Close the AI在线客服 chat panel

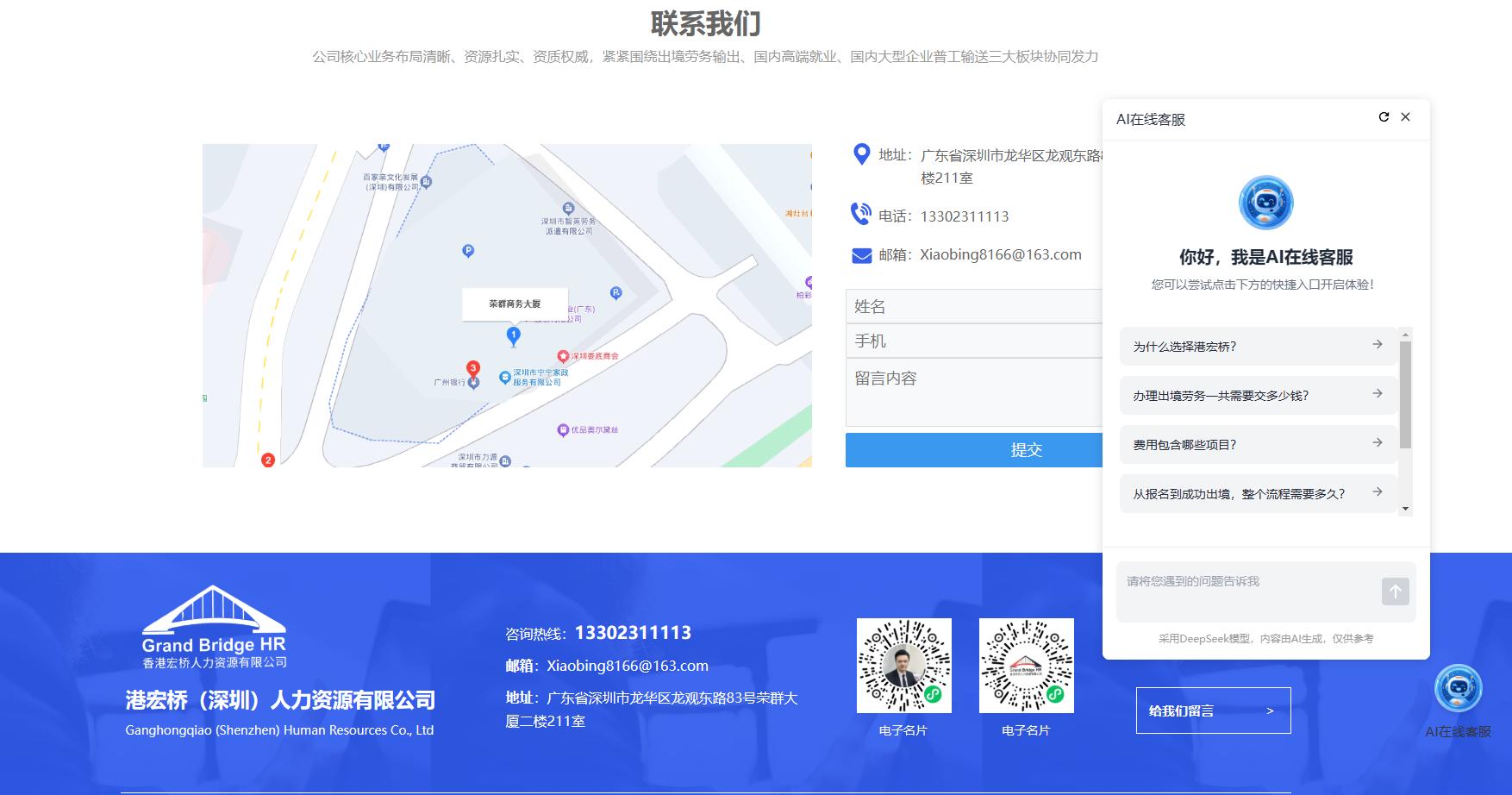(x=1406, y=117)
